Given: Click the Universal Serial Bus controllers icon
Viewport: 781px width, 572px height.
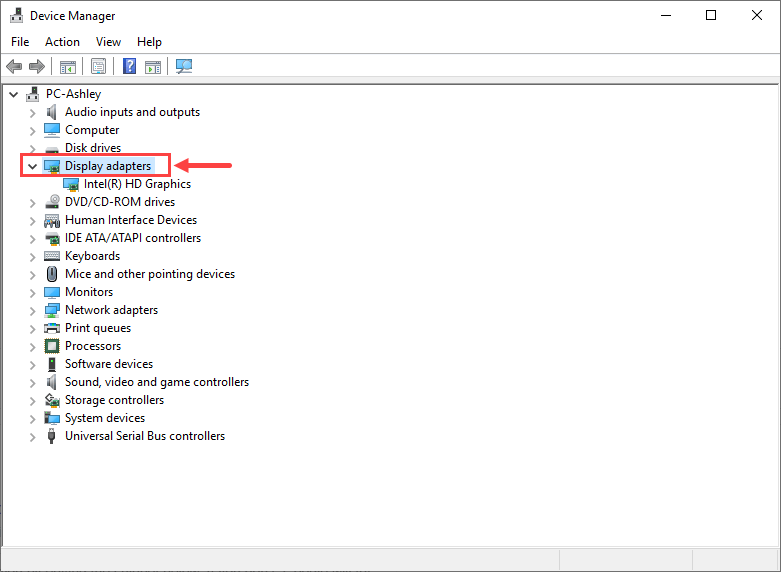Looking at the screenshot, I should click(x=51, y=436).
